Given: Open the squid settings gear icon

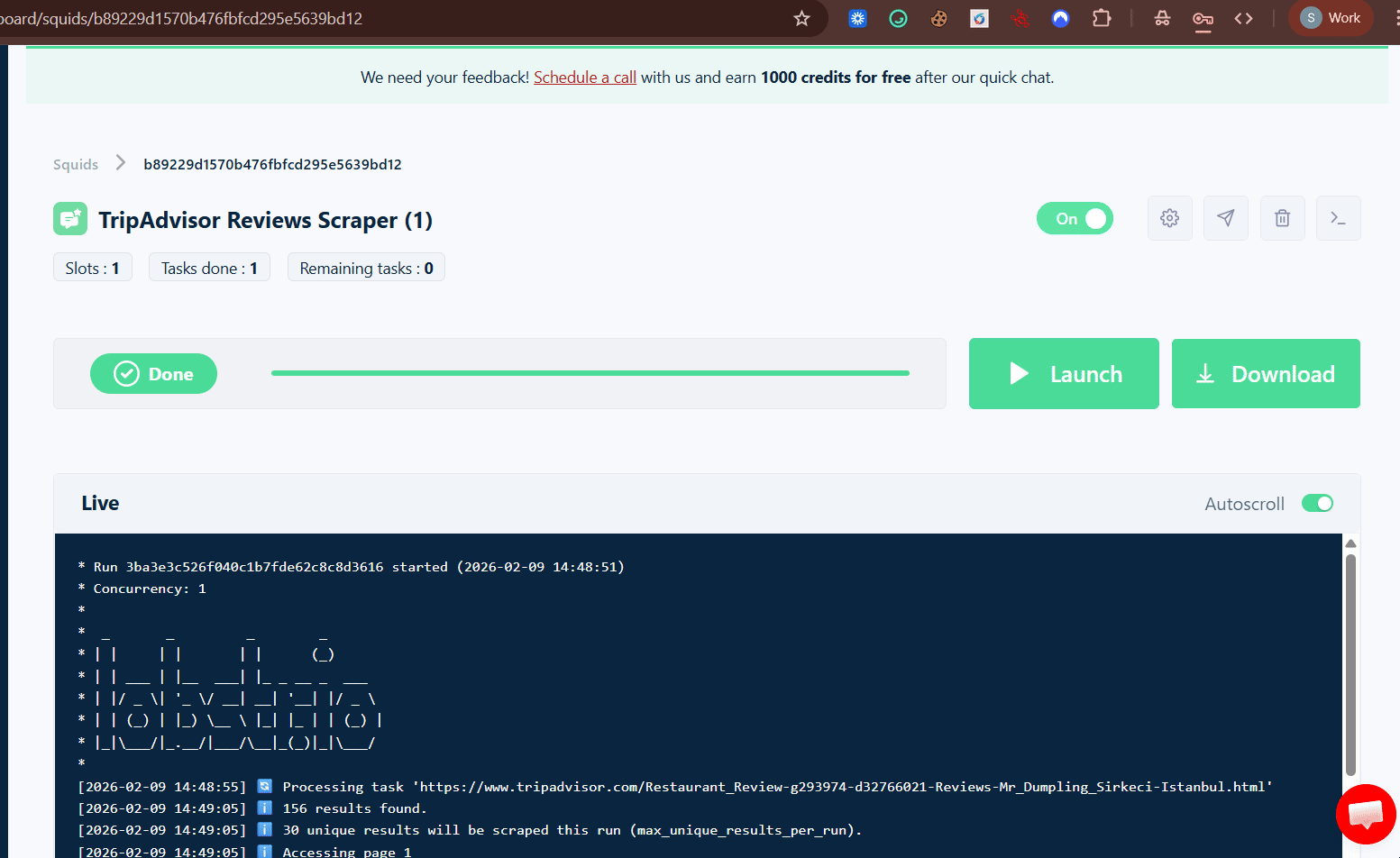Looking at the screenshot, I should point(1169,218).
